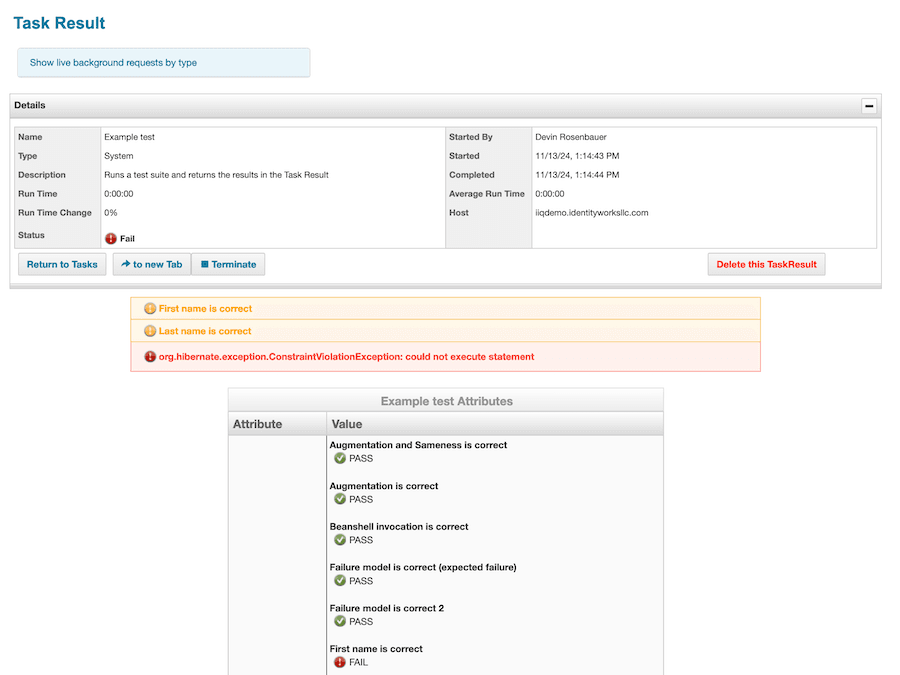Click PASS check icon under Augmentation is correct

[x=340, y=499]
